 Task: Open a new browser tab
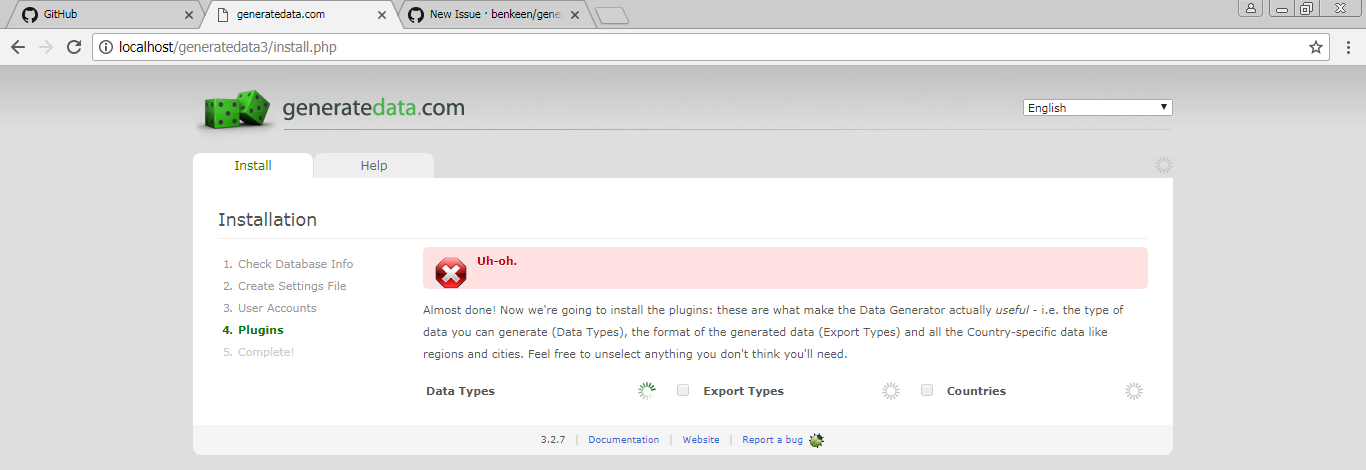click(612, 15)
